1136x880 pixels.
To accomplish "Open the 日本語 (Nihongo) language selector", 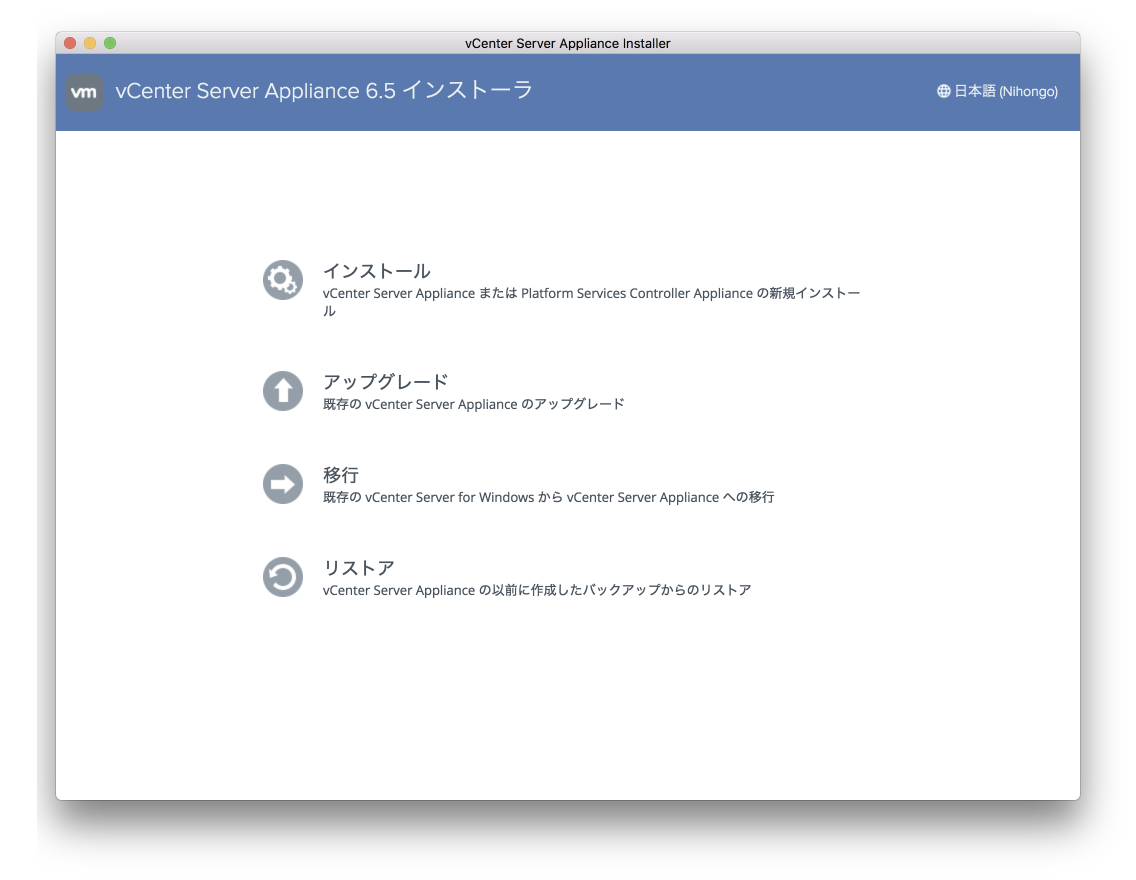I will [1005, 92].
